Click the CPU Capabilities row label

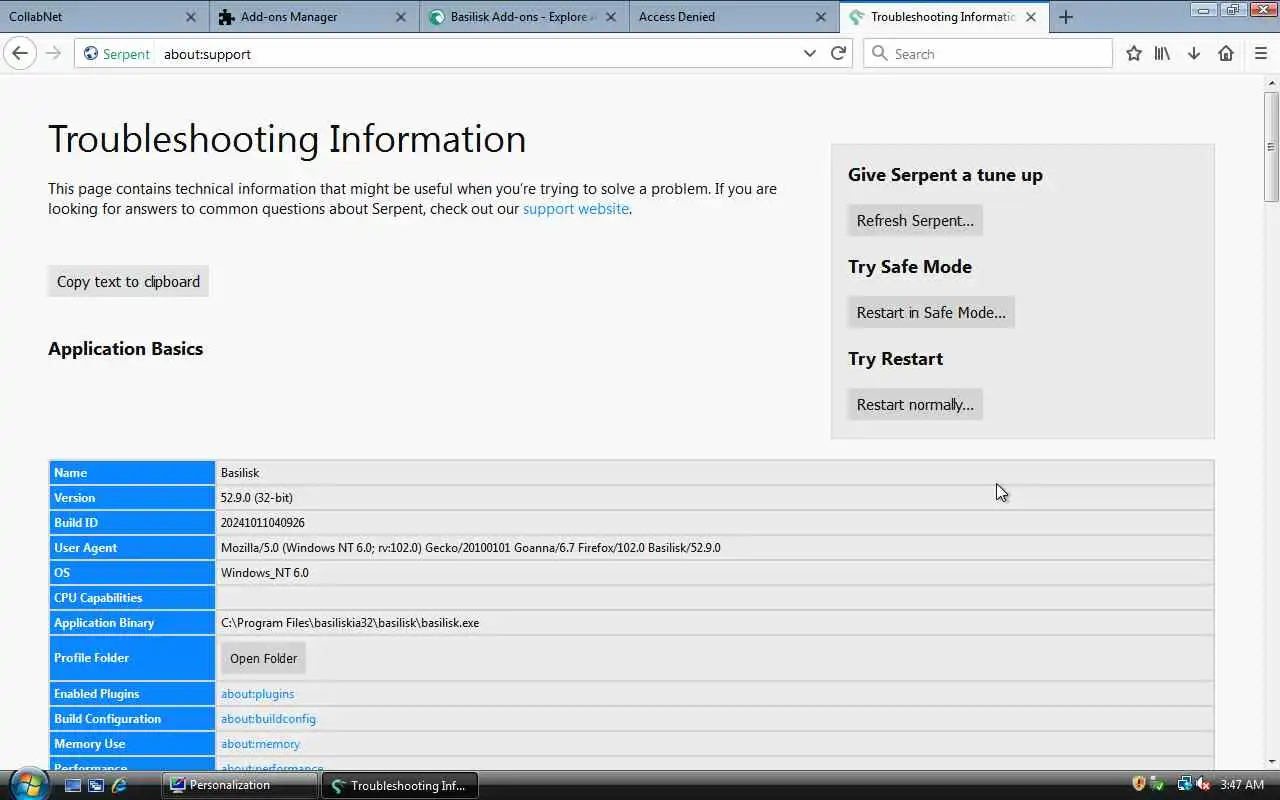[132, 598]
